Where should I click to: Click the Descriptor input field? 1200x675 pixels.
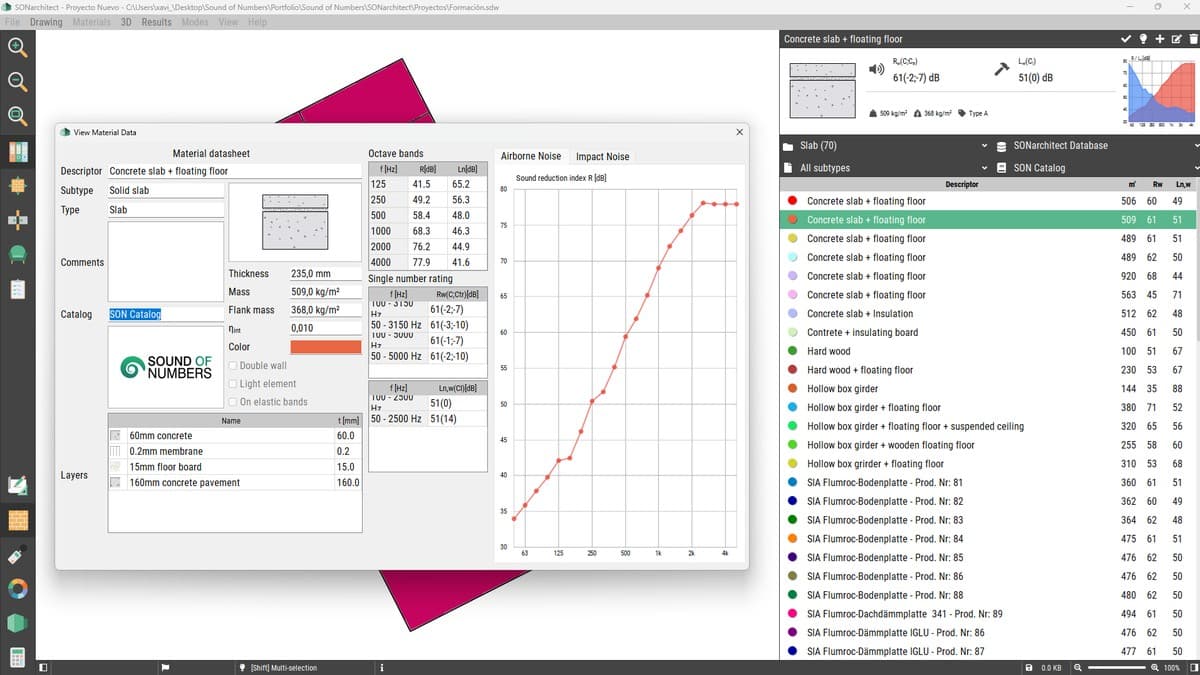(x=234, y=171)
